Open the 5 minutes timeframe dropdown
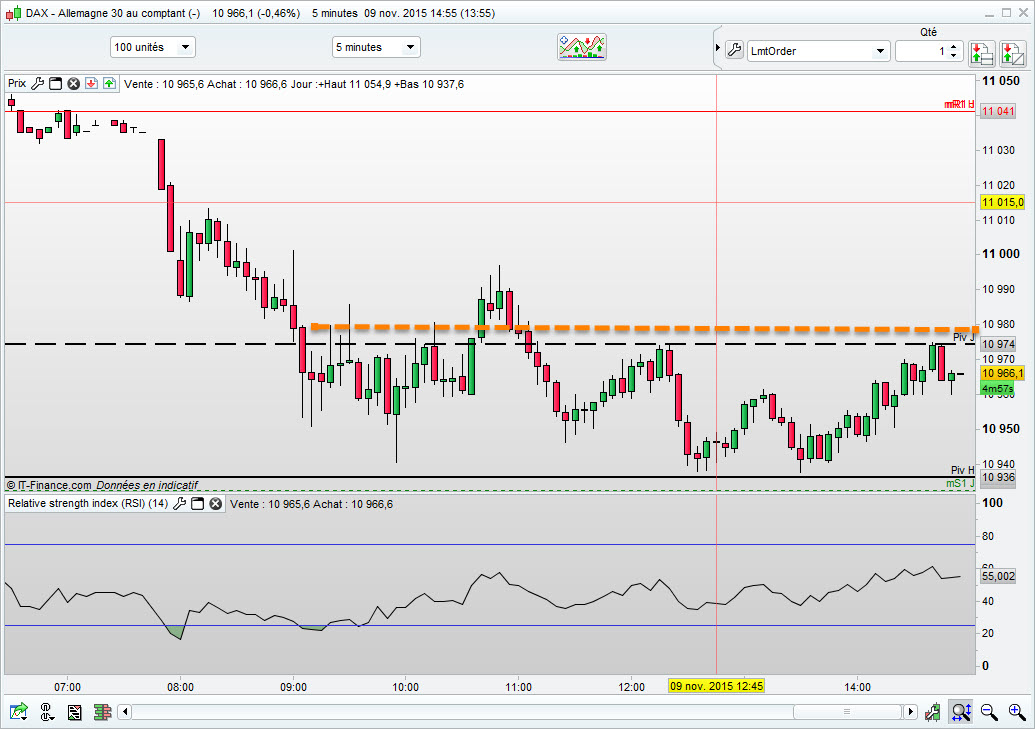The height and width of the screenshot is (729, 1035). pyautogui.click(x=376, y=47)
